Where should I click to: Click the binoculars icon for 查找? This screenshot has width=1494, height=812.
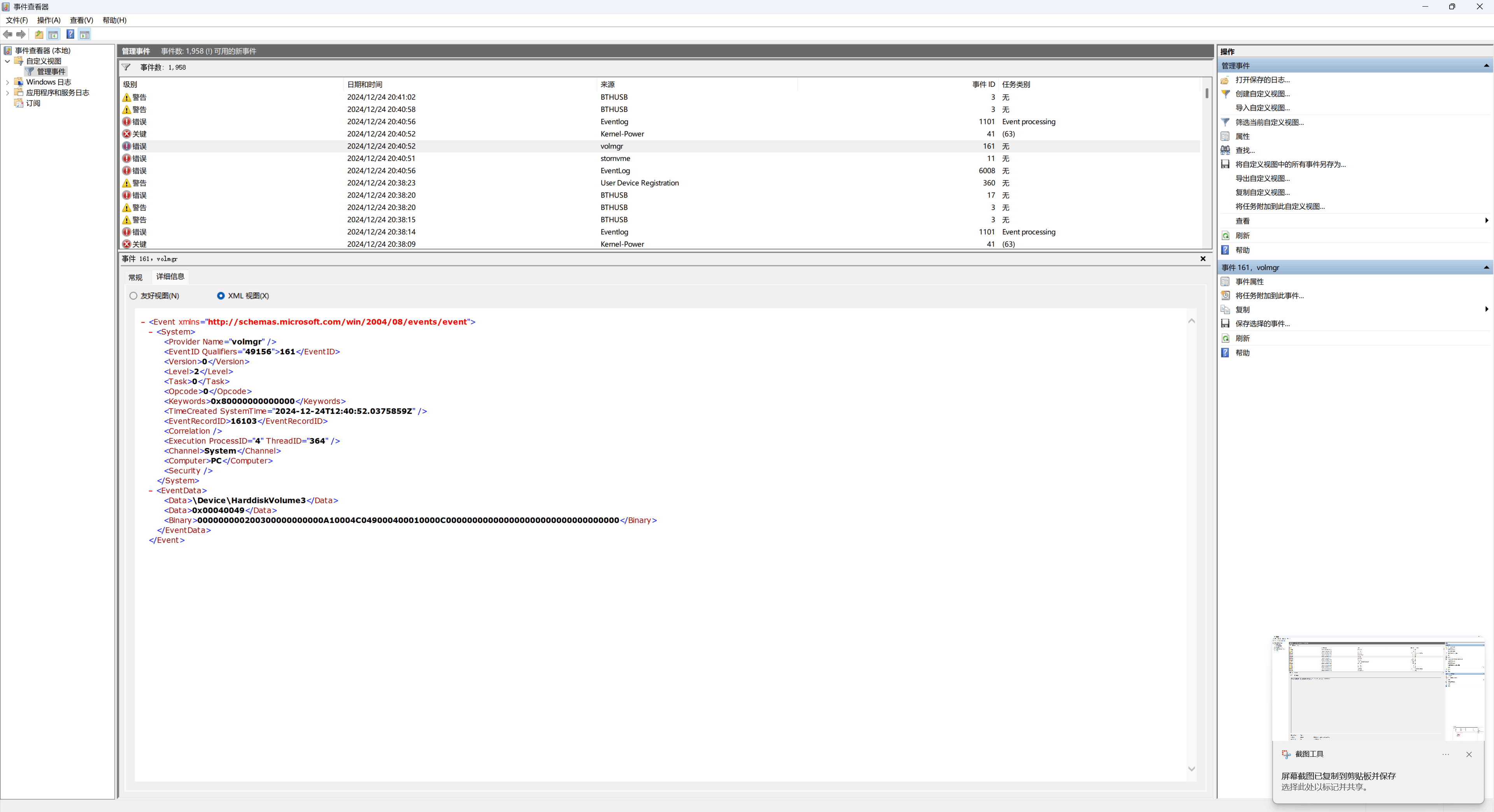(x=1226, y=150)
